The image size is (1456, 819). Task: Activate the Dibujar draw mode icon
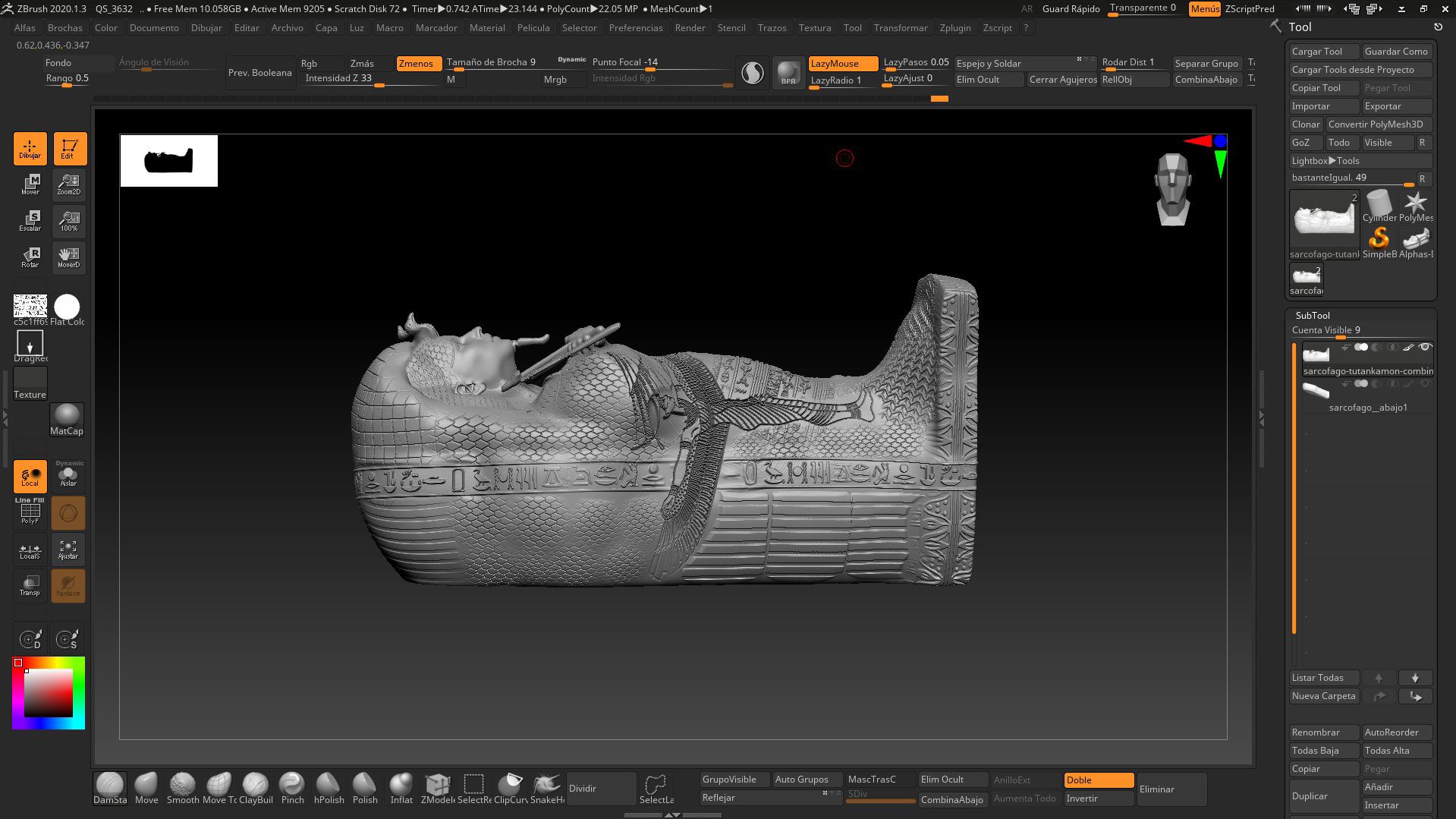click(x=30, y=148)
